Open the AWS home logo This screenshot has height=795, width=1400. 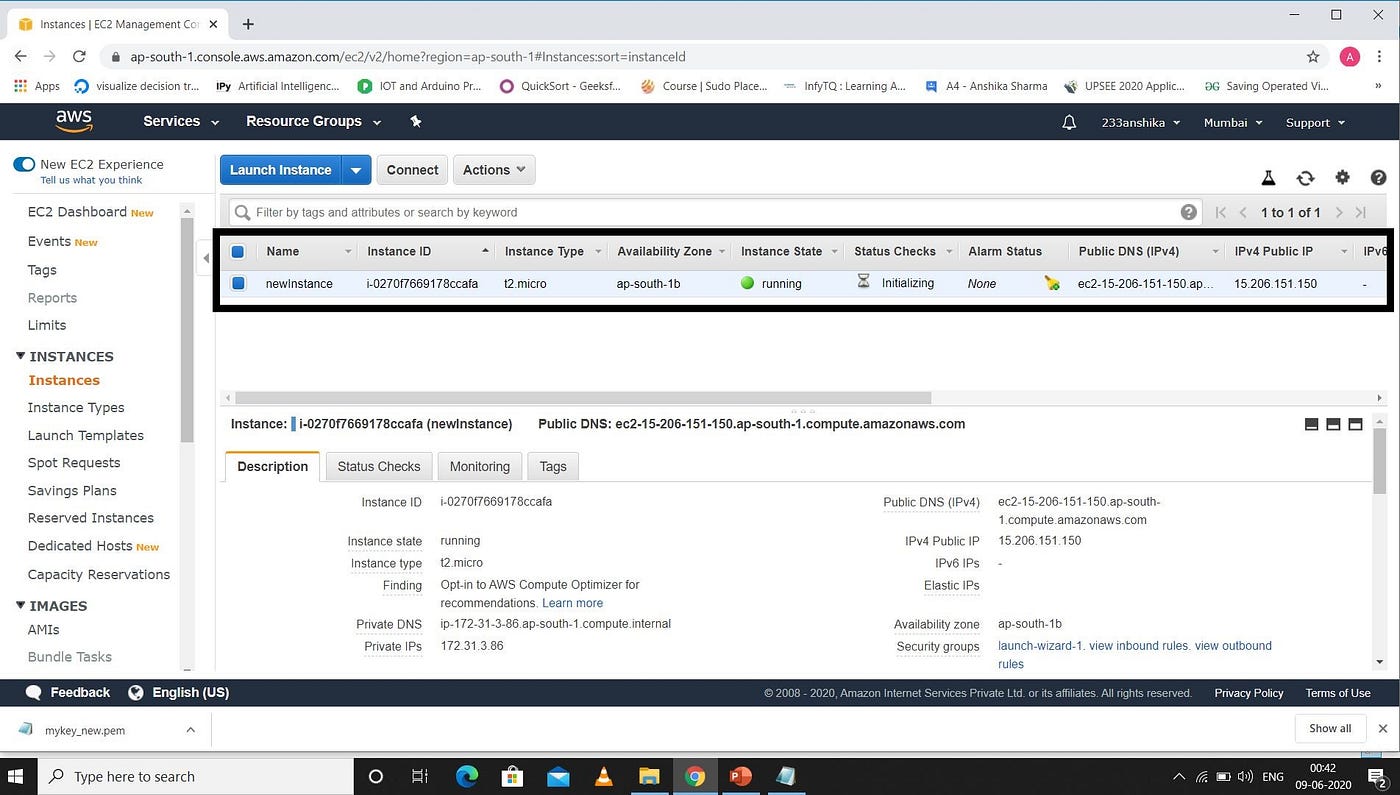point(74,121)
